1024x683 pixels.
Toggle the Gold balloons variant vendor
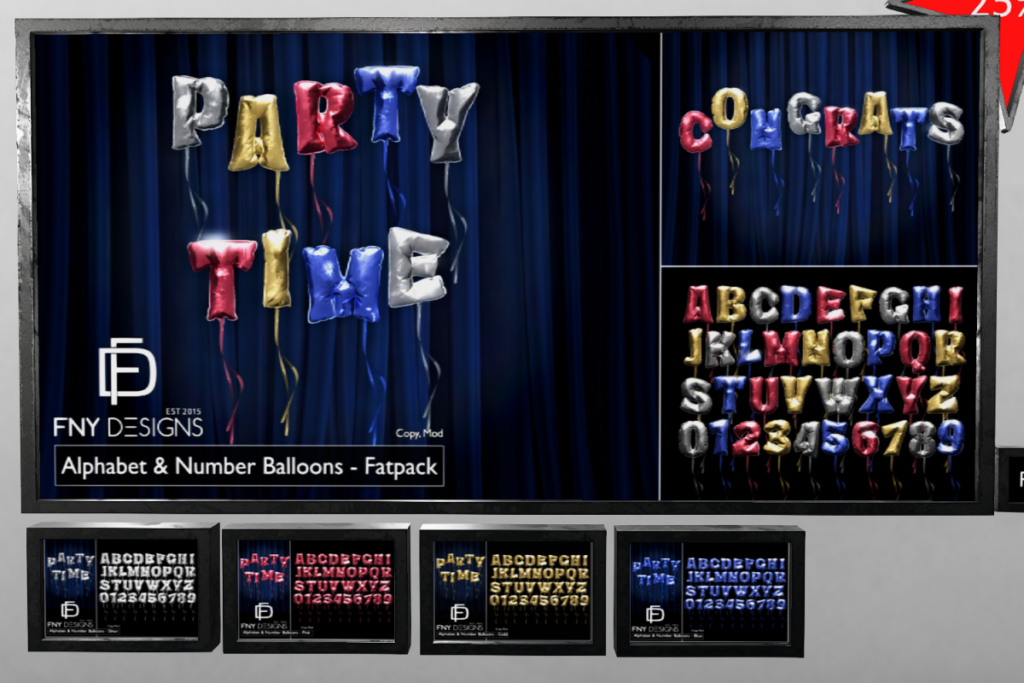click(x=512, y=588)
